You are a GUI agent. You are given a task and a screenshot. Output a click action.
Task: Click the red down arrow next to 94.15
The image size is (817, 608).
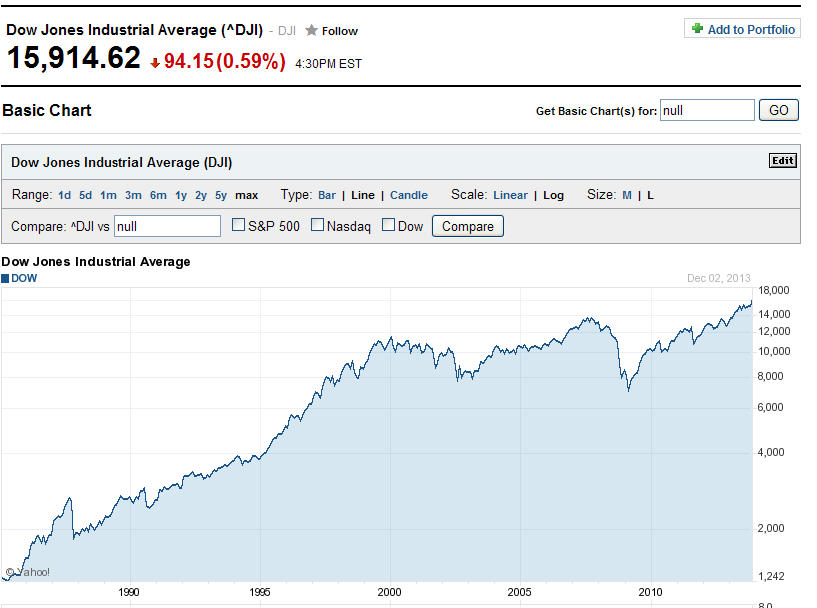(x=155, y=63)
